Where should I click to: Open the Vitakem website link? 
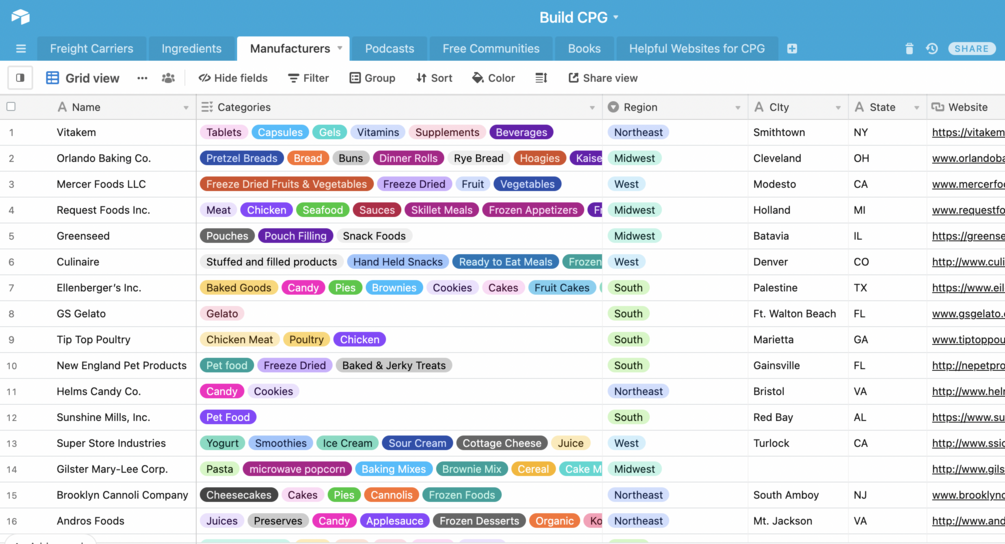(x=968, y=133)
